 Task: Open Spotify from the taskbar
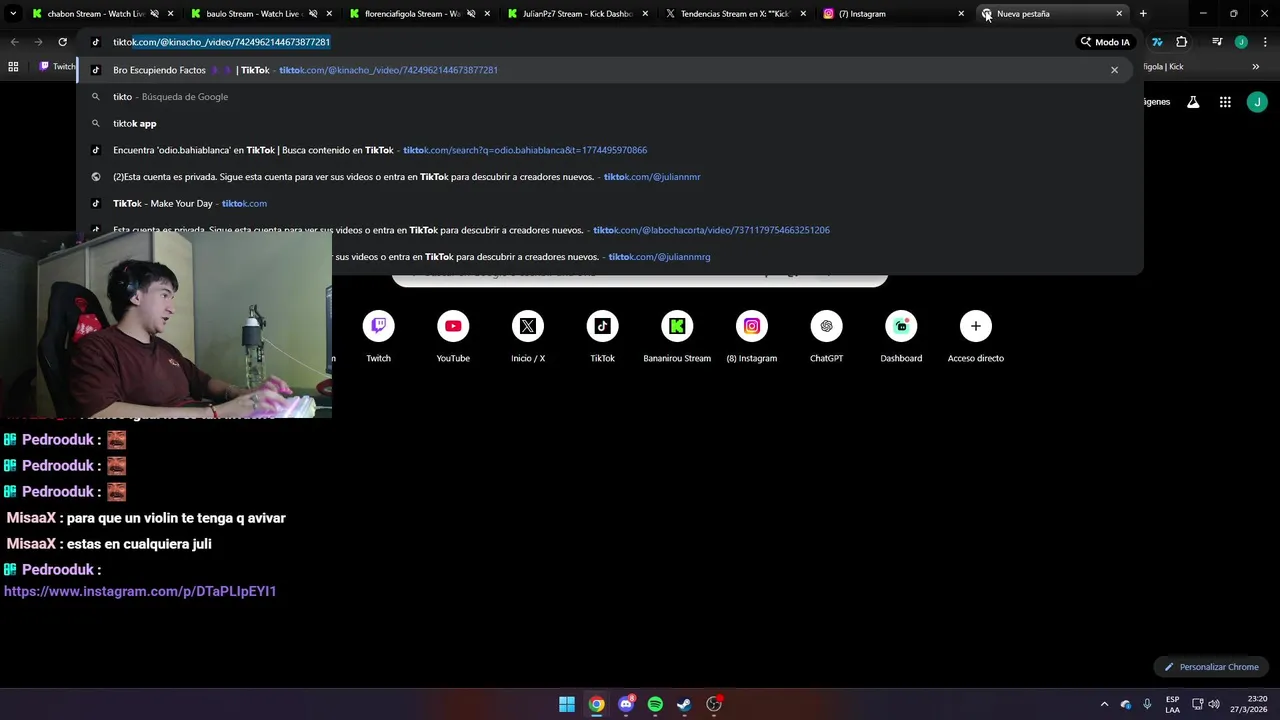click(655, 704)
